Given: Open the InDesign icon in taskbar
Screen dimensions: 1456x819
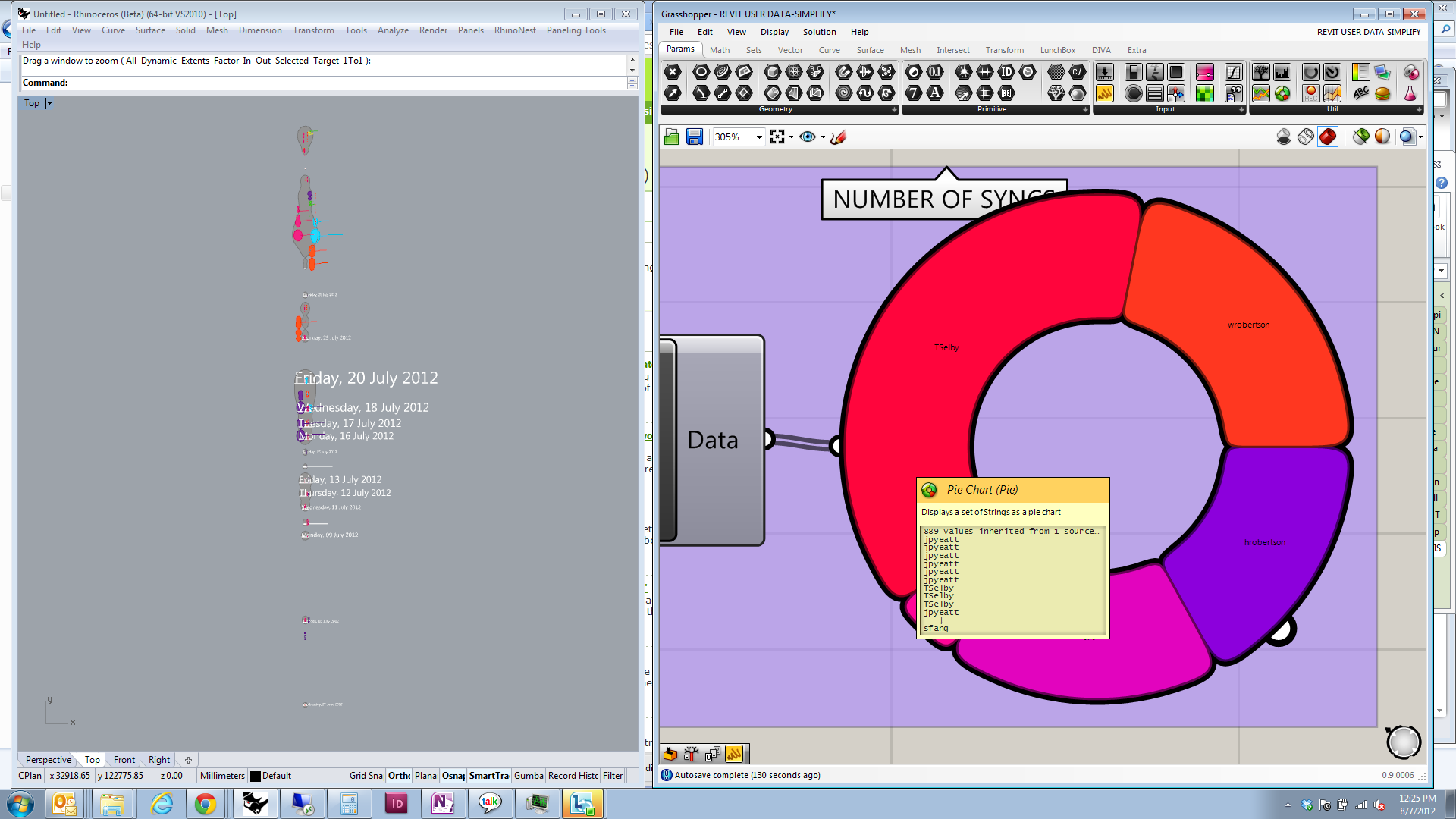Looking at the screenshot, I should [x=396, y=804].
